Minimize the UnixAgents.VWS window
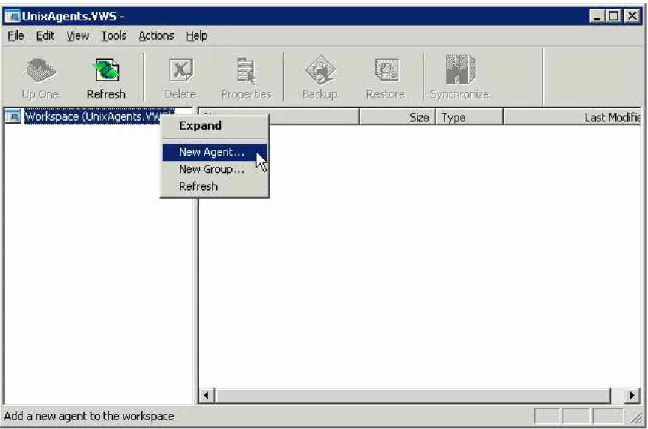Image resolution: width=648 pixels, height=429 pixels. pos(597,17)
